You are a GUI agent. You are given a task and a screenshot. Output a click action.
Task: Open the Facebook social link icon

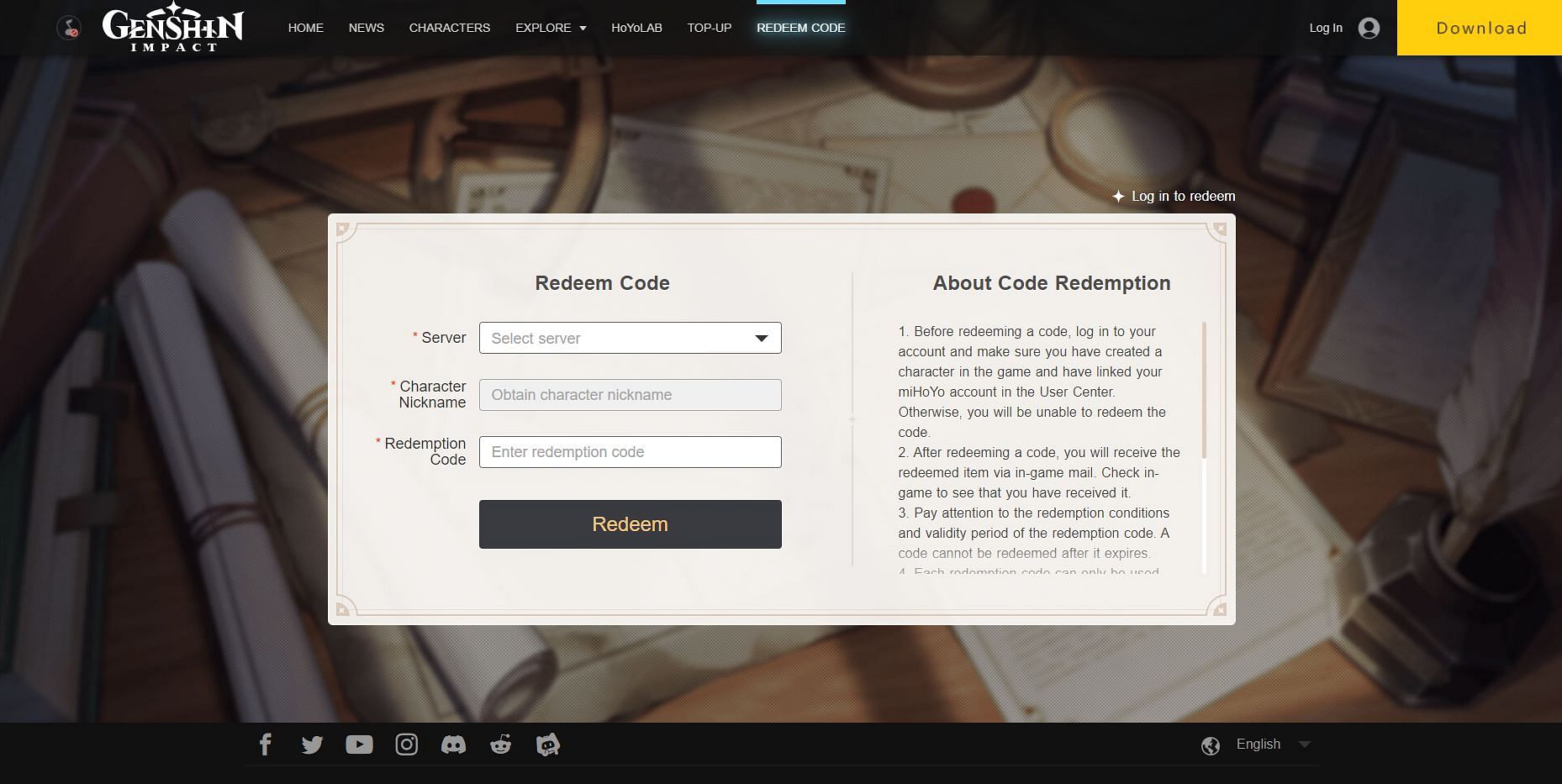(x=265, y=745)
